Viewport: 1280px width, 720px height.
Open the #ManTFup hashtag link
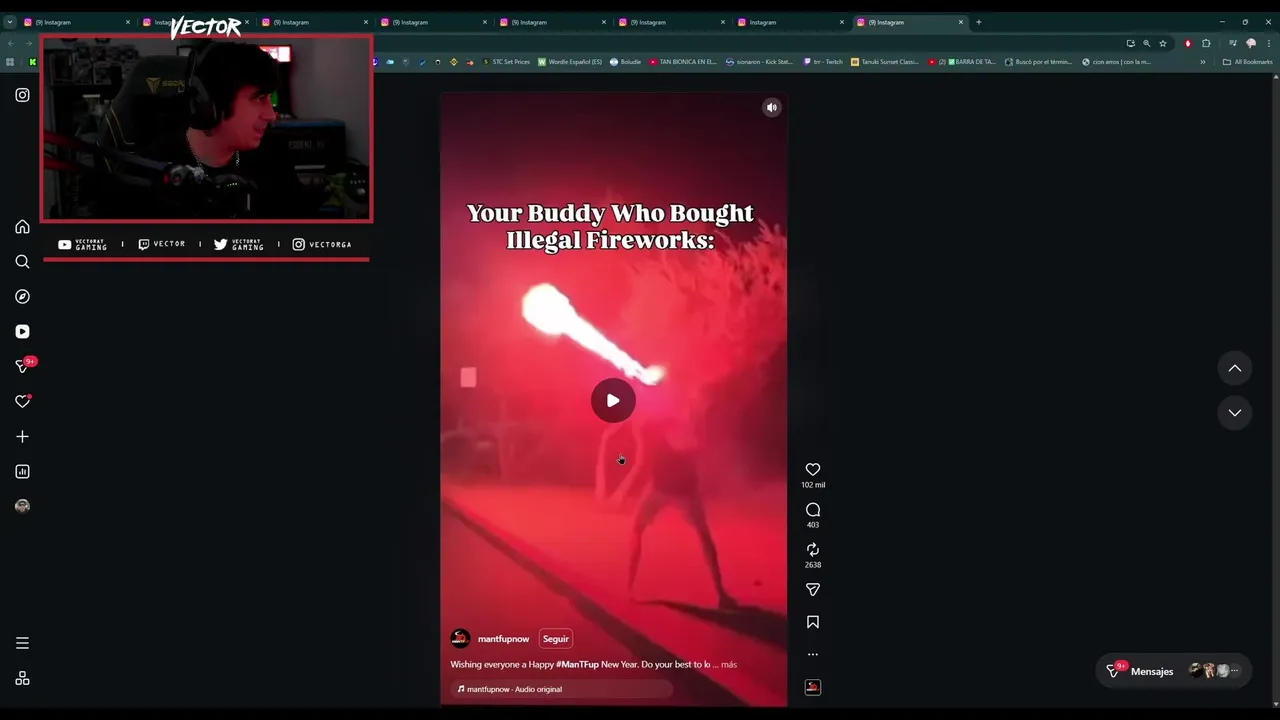[x=577, y=665]
